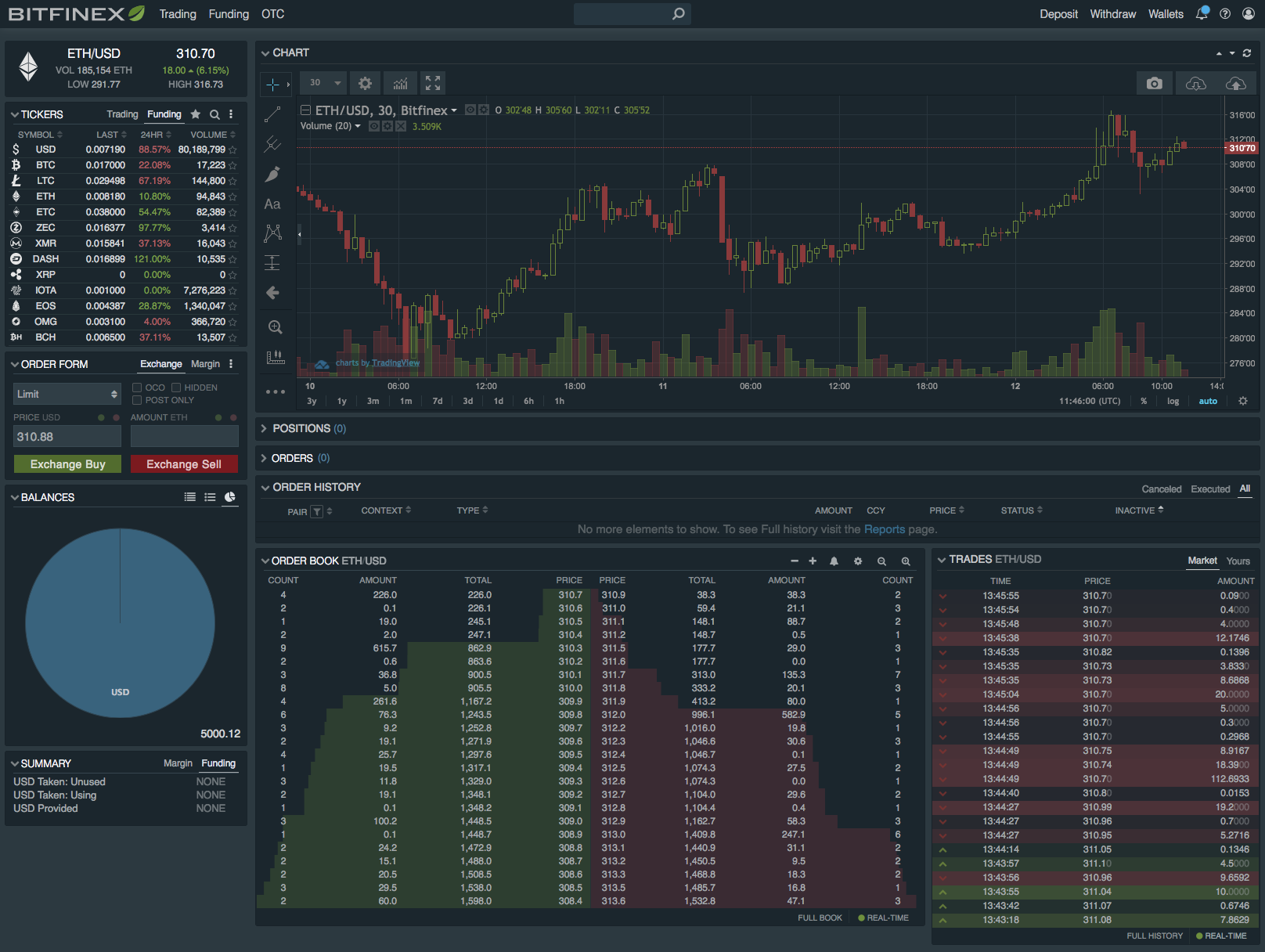Click Exchange Sell button

coord(184,464)
